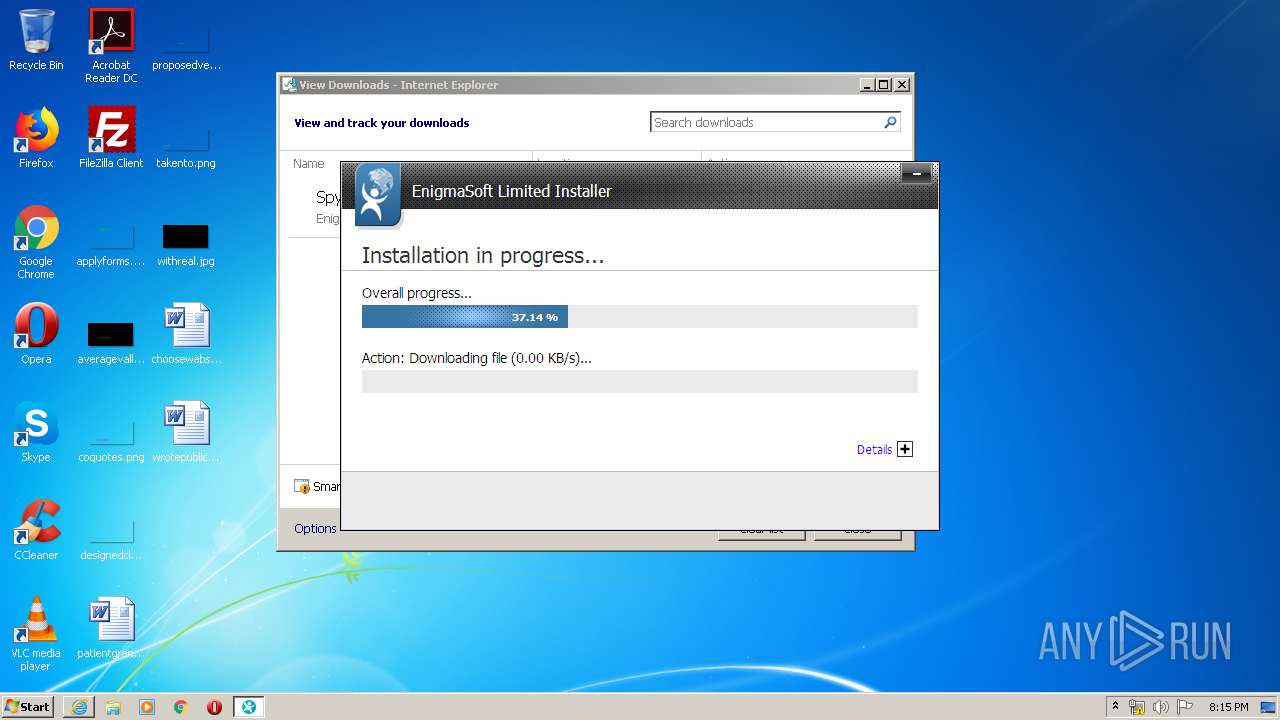Image resolution: width=1280 pixels, height=720 pixels.
Task: Launch Skype from the desktop
Action: [x=36, y=432]
